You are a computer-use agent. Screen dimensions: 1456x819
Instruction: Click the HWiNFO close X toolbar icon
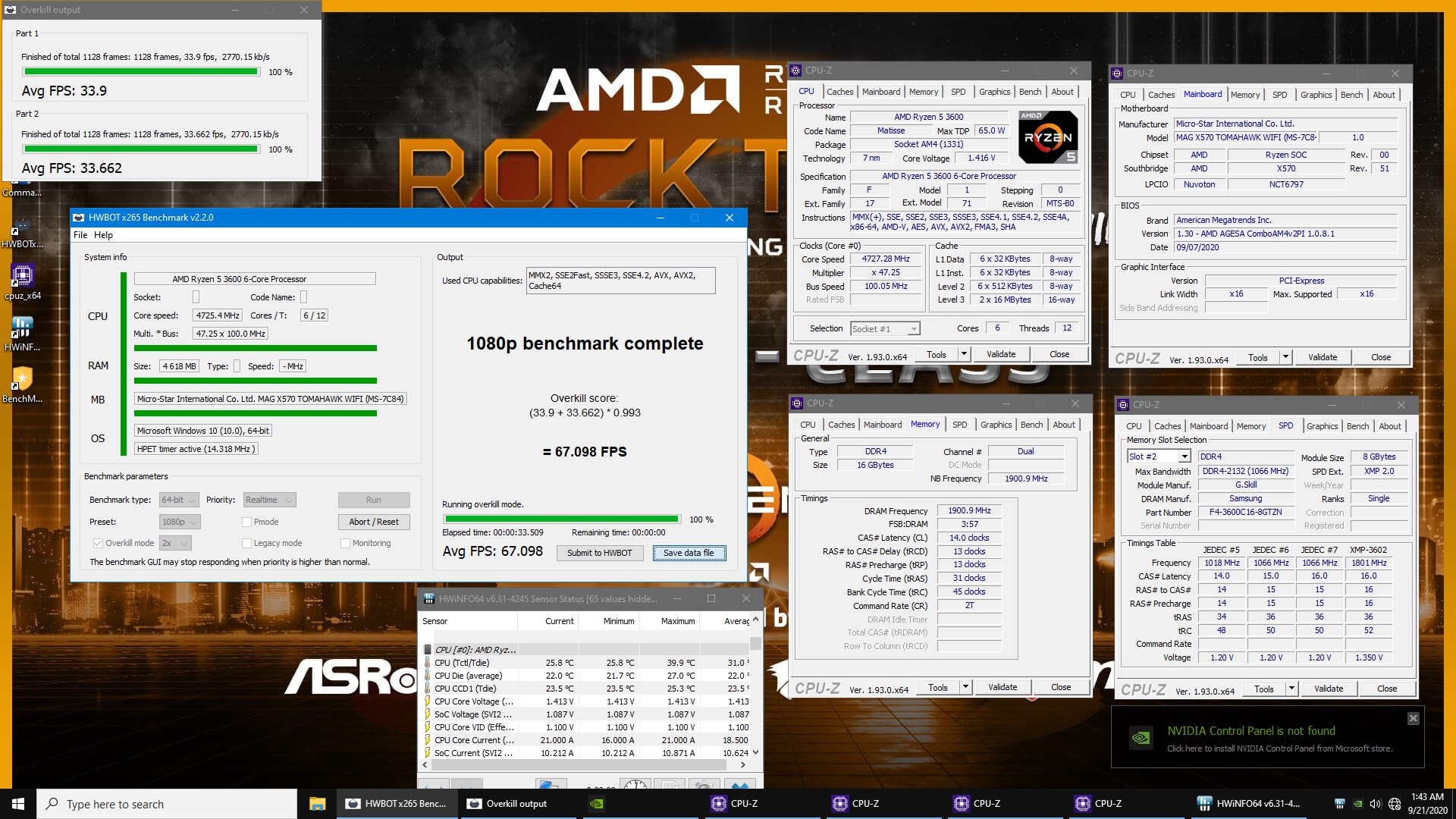pos(739,784)
